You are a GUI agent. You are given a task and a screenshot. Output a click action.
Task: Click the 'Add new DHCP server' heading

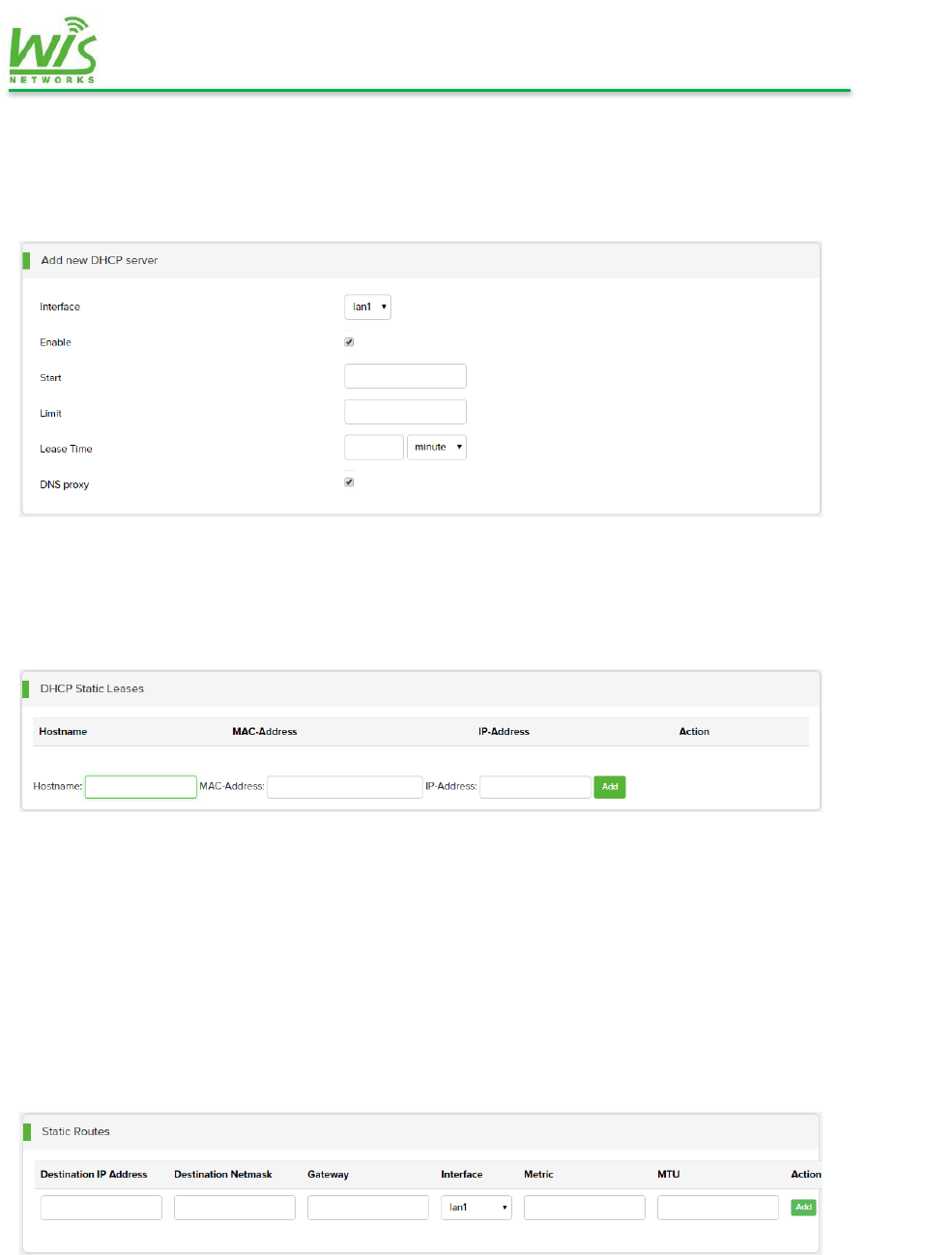tap(100, 260)
